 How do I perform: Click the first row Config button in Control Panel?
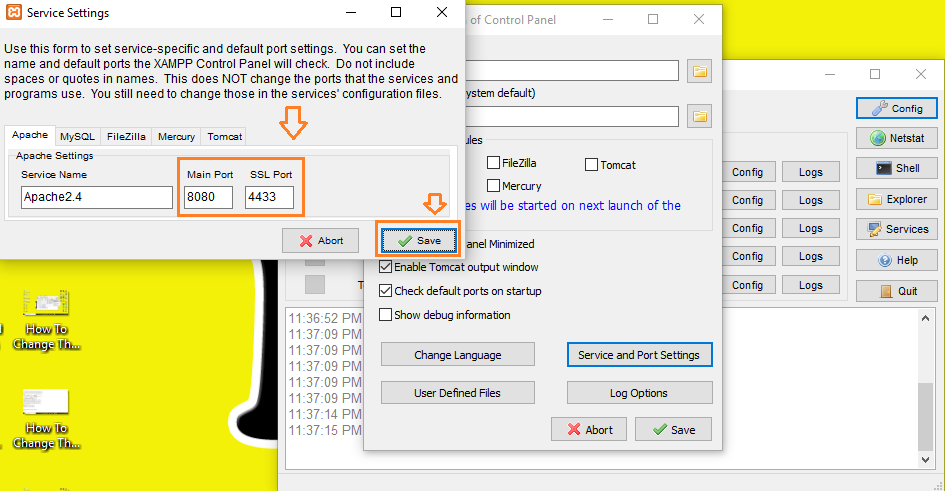747,172
